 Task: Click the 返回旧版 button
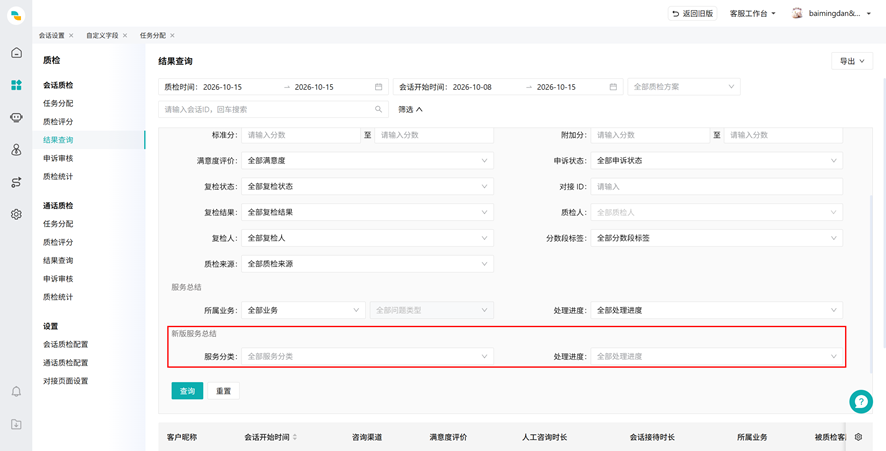click(x=692, y=14)
